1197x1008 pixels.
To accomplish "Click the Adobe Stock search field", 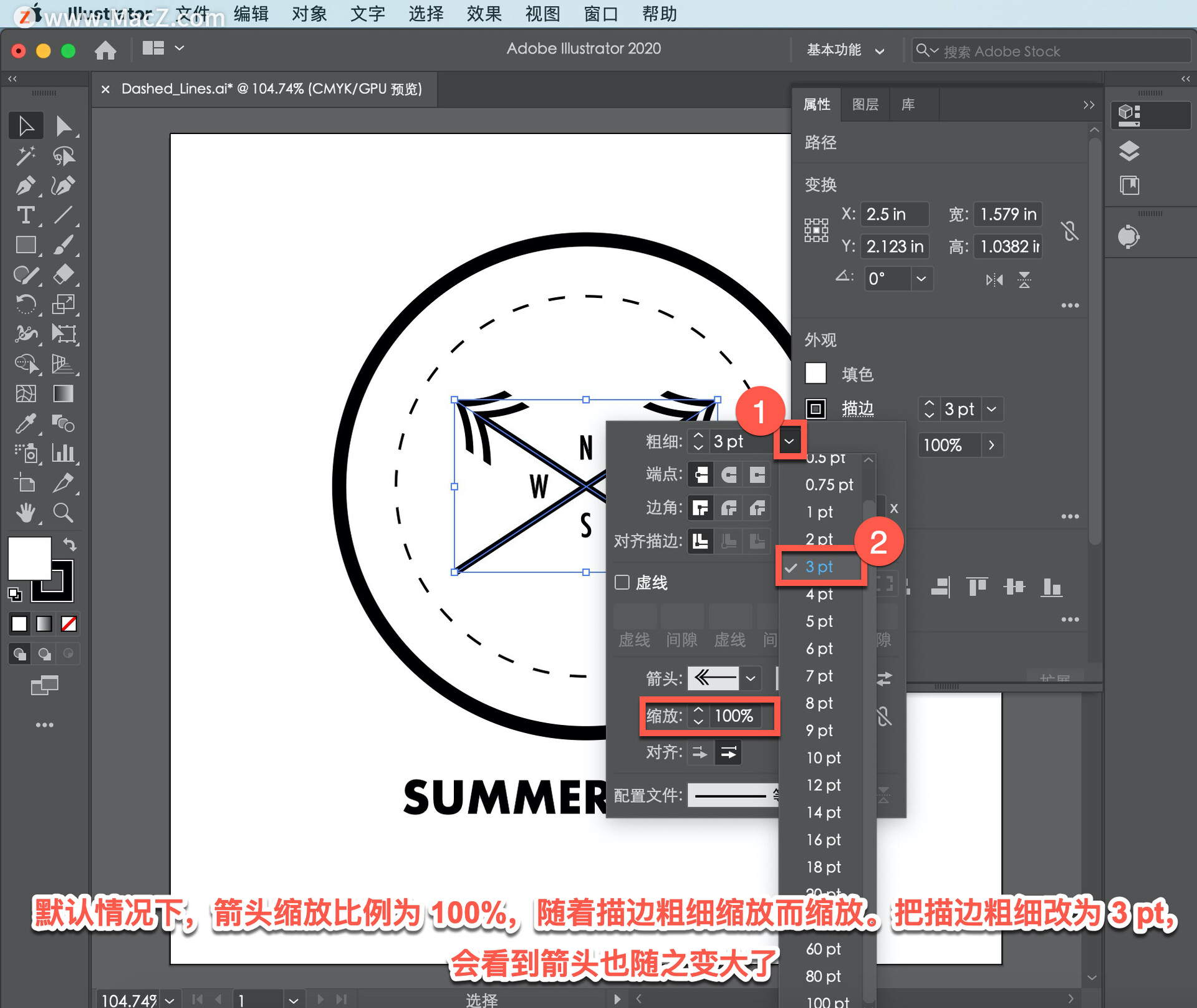I will coord(1051,50).
